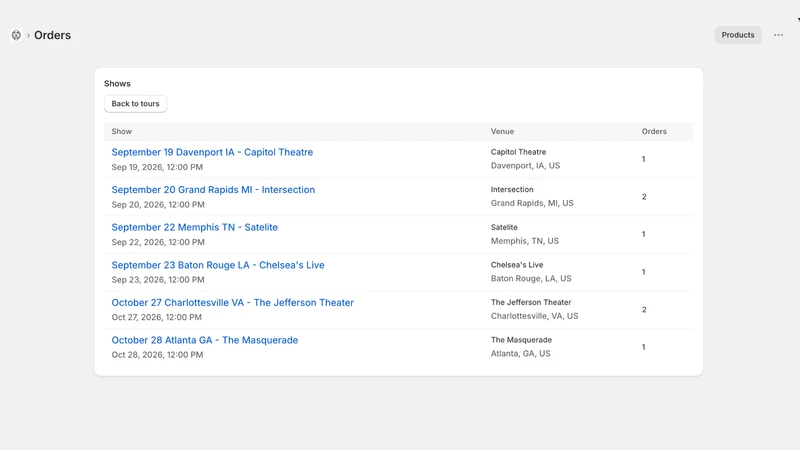Click the orders count for Davenport show
Viewport: 800px width, 450px height.
pos(643,159)
